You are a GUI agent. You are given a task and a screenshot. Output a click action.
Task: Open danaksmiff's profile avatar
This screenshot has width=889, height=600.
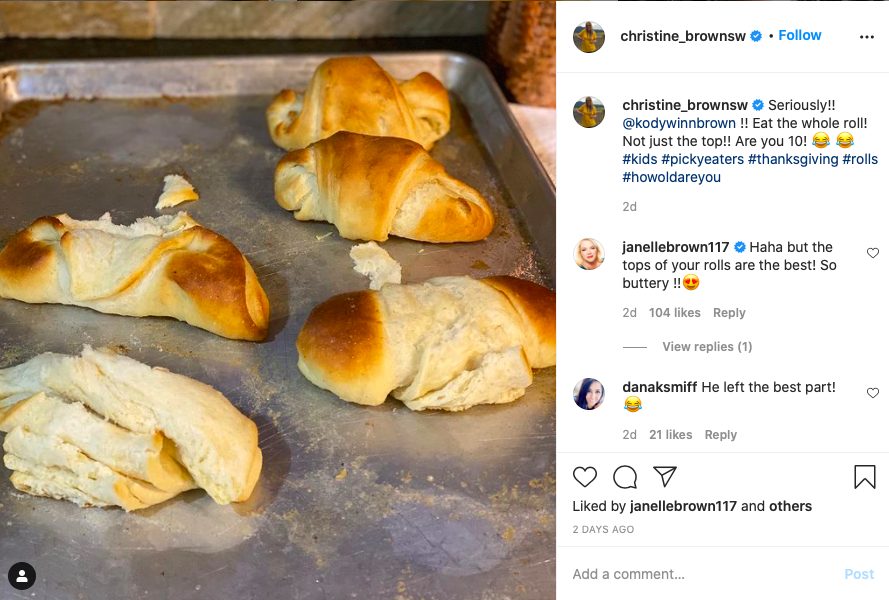coord(589,394)
